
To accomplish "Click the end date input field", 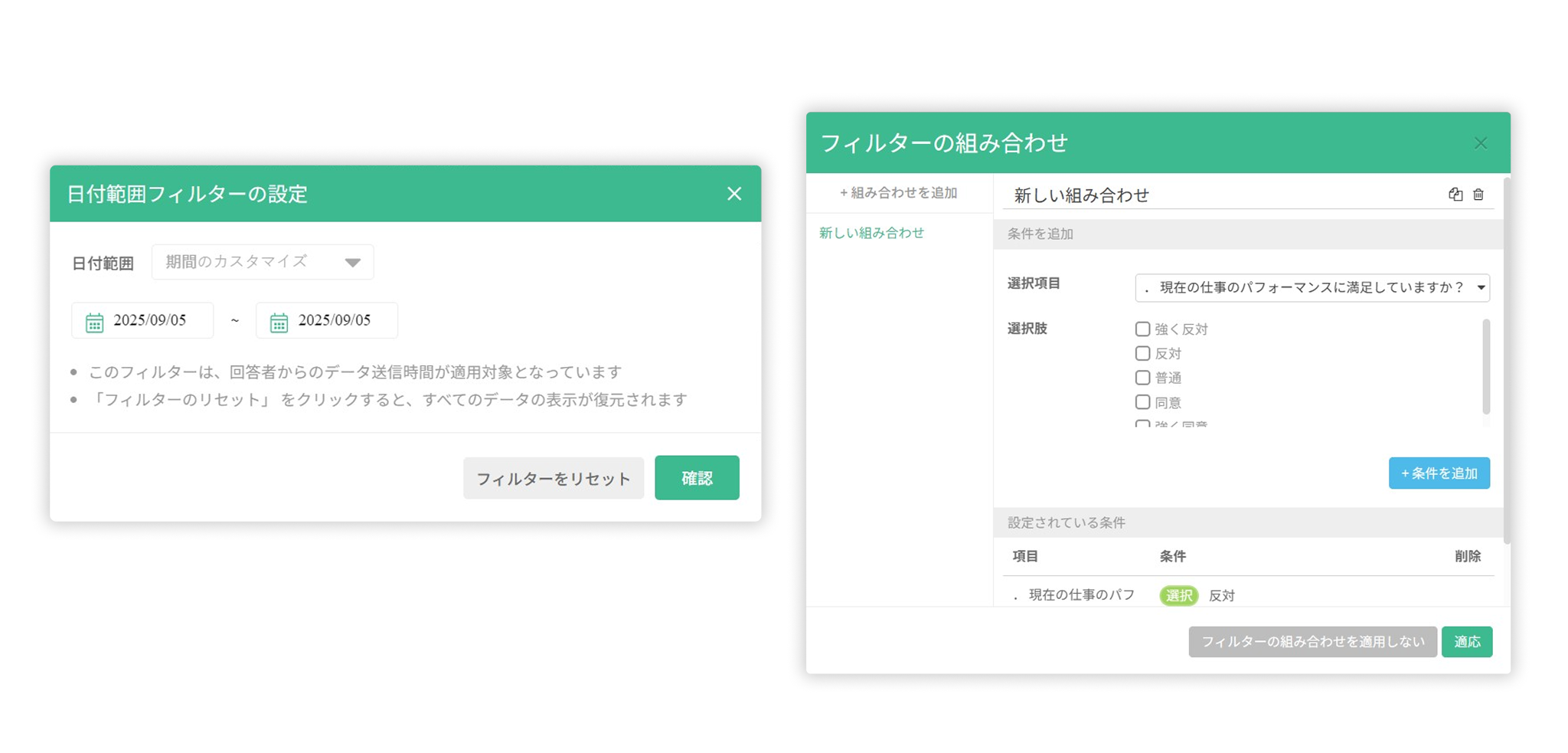I will (x=327, y=320).
